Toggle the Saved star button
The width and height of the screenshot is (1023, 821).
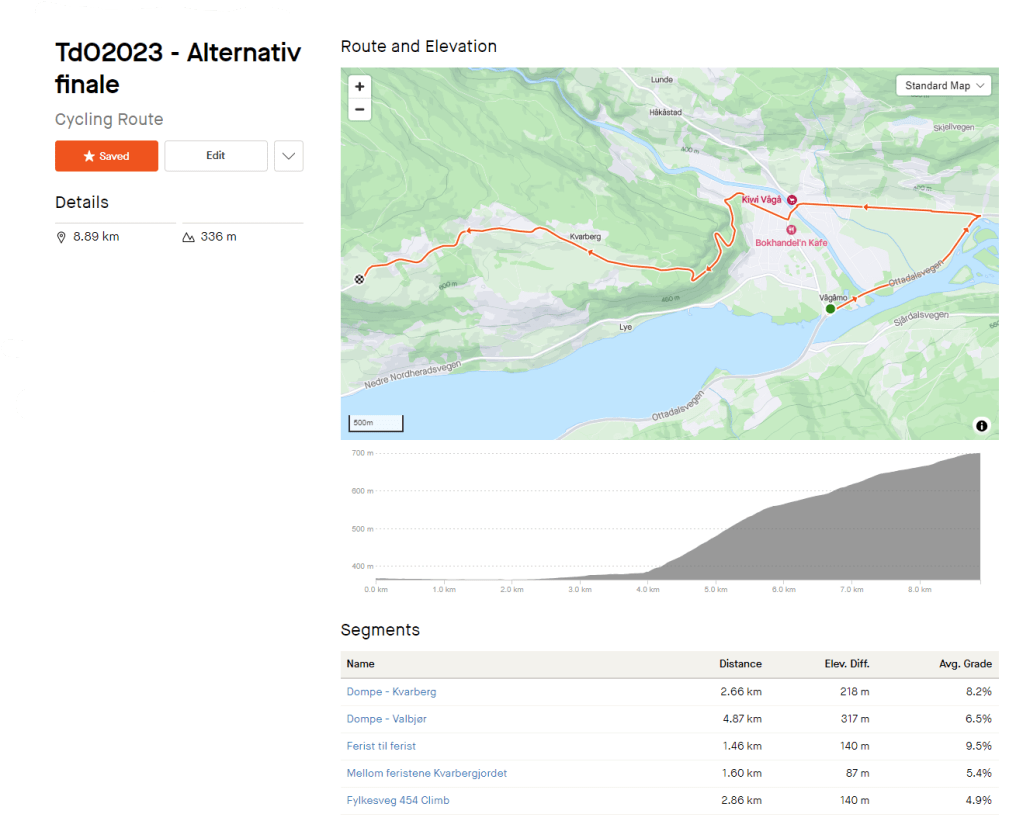point(106,156)
